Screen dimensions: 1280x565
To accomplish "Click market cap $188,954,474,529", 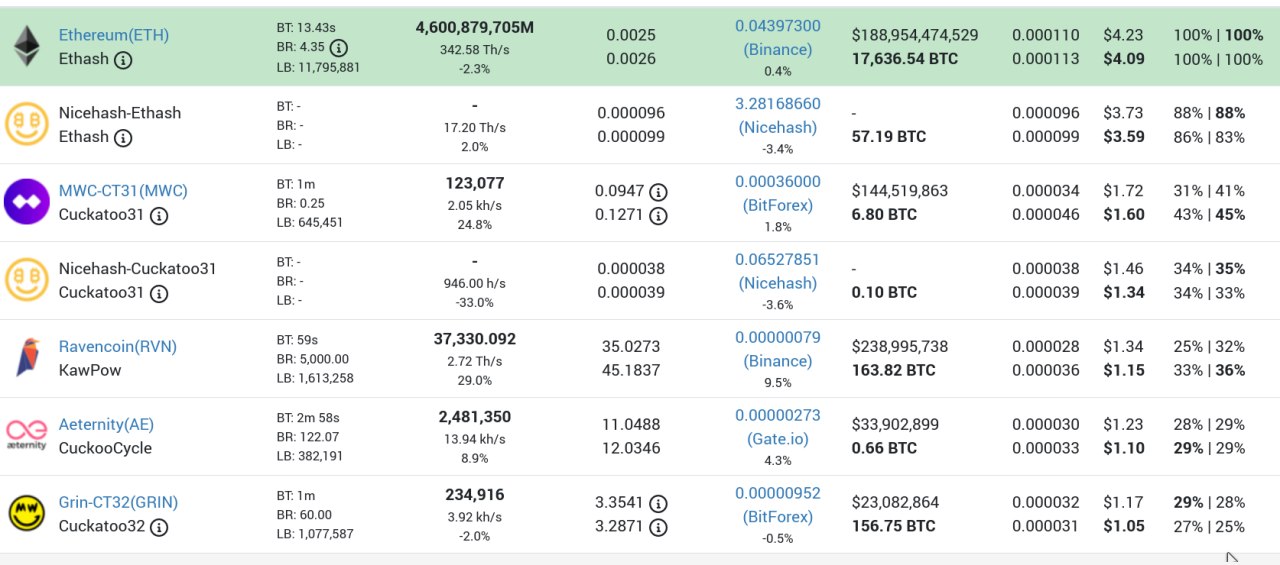I will pyautogui.click(x=915, y=35).
